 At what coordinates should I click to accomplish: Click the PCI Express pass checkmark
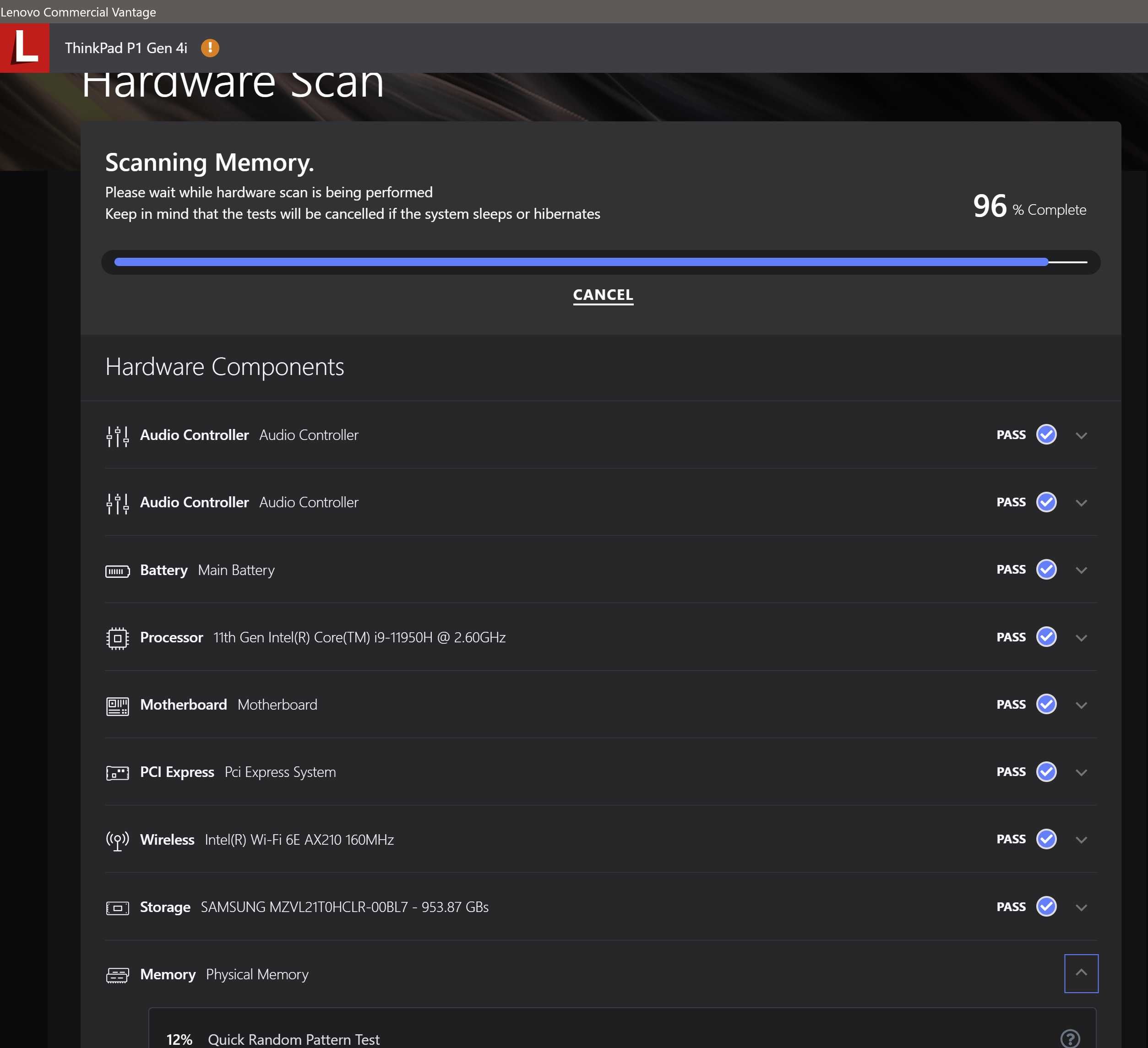point(1046,772)
